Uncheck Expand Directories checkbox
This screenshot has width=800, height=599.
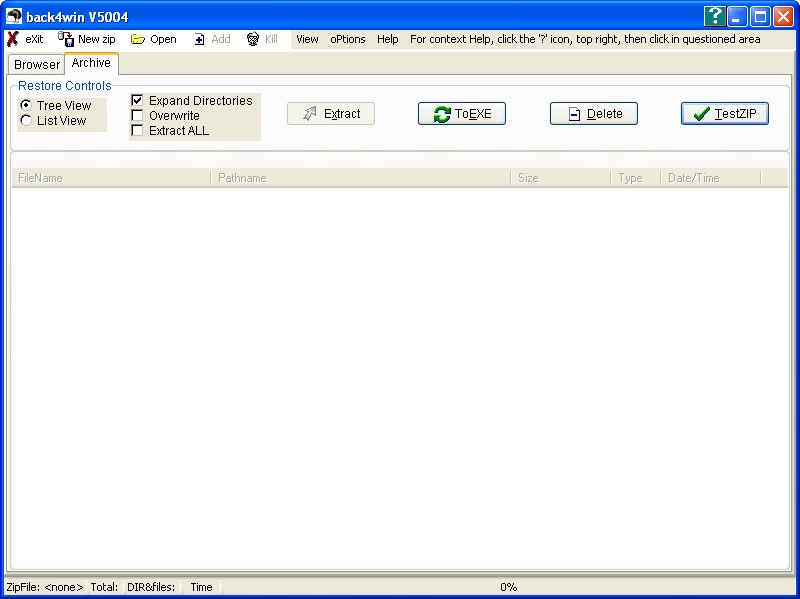pyautogui.click(x=137, y=100)
